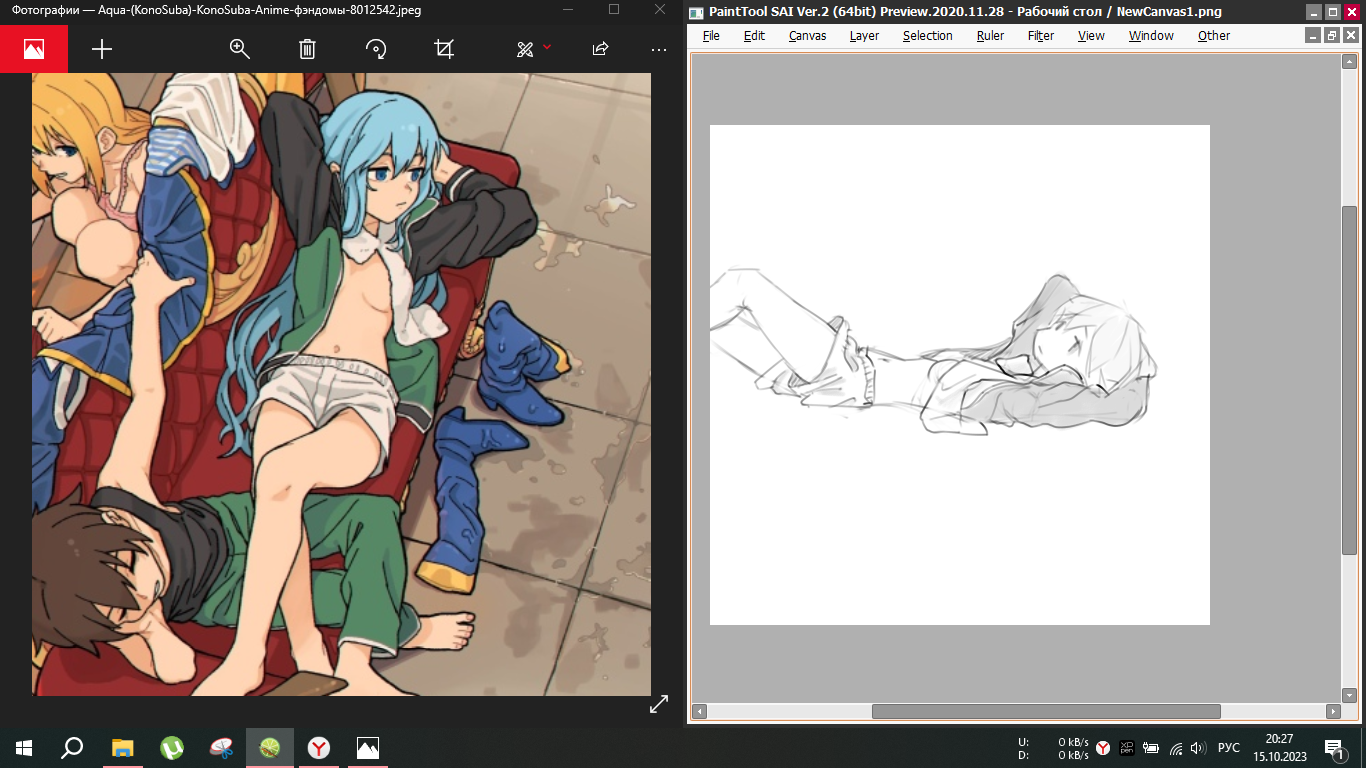The height and width of the screenshot is (768, 1366).
Task: Switch to Photos app via taskbar icon
Action: (x=368, y=748)
